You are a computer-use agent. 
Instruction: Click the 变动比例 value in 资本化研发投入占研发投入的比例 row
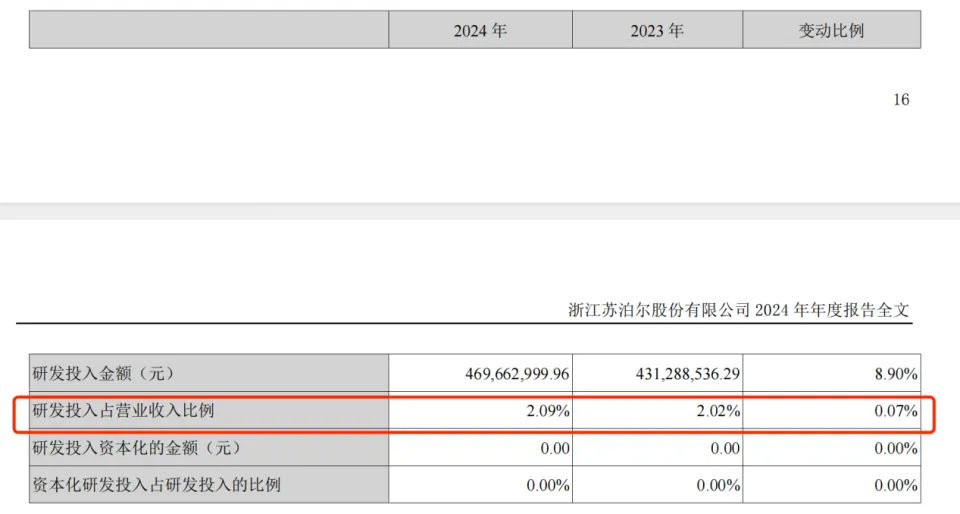point(893,485)
